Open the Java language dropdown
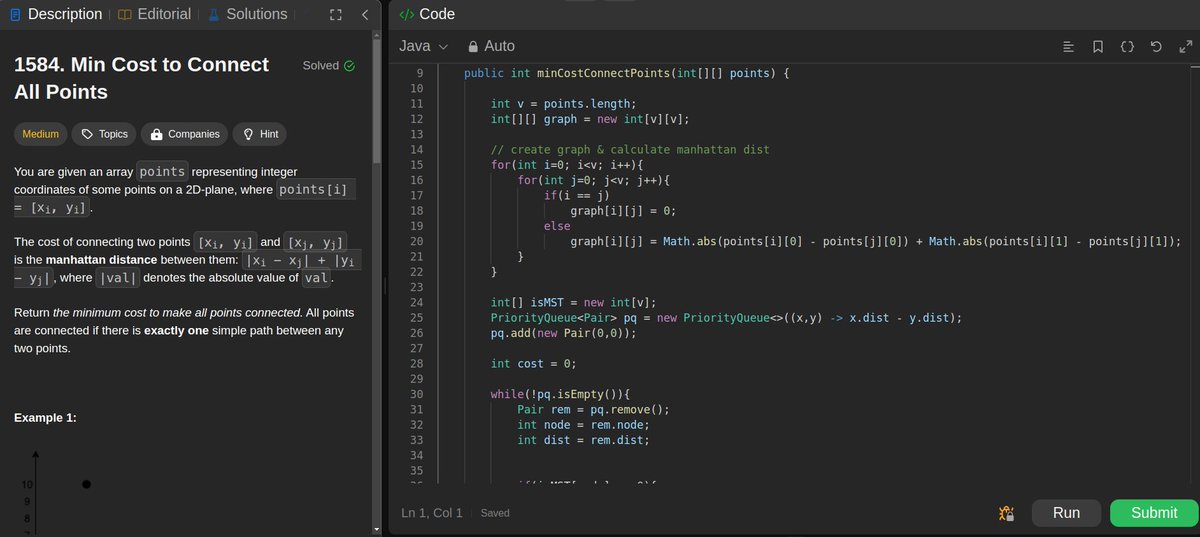 pyautogui.click(x=422, y=46)
